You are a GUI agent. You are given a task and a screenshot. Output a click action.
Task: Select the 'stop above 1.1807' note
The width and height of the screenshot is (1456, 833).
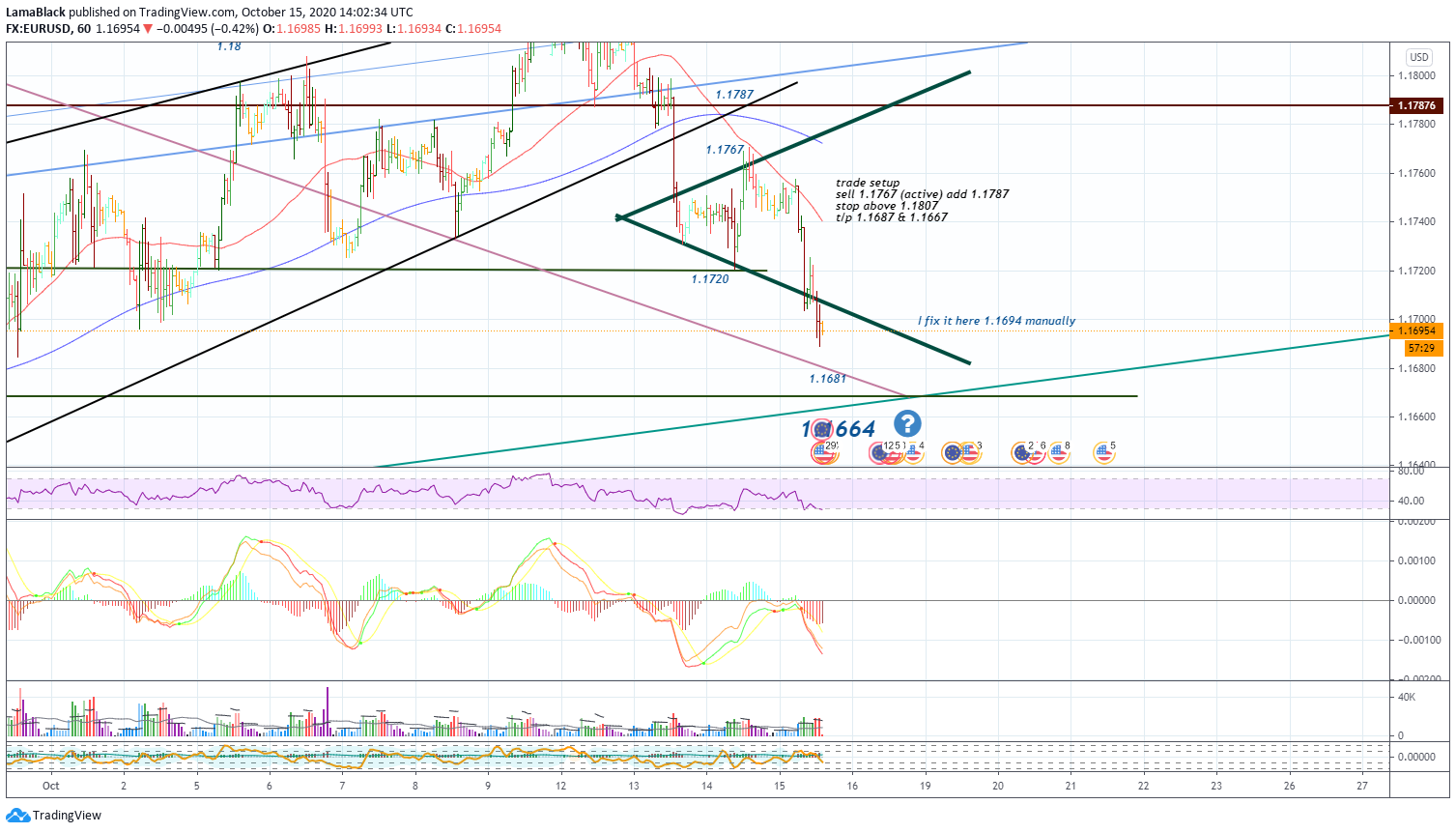click(x=887, y=206)
